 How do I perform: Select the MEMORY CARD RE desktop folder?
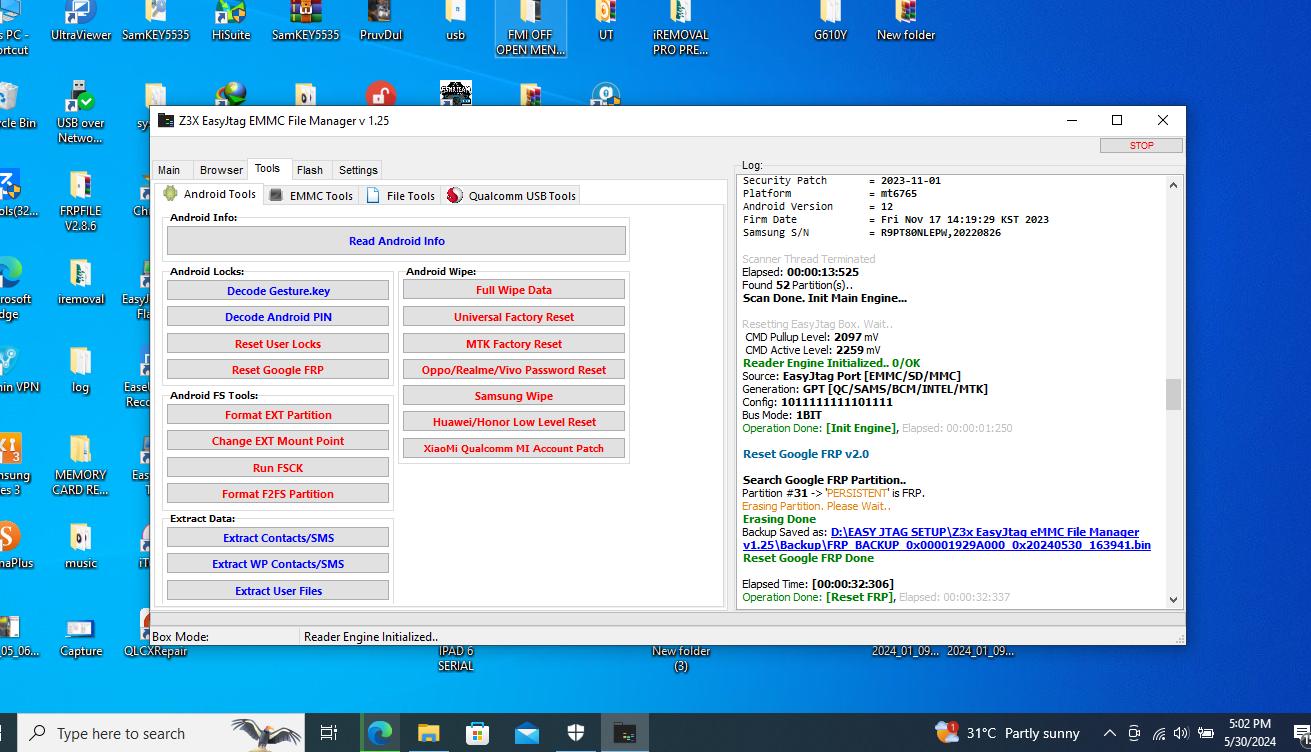[81, 465]
